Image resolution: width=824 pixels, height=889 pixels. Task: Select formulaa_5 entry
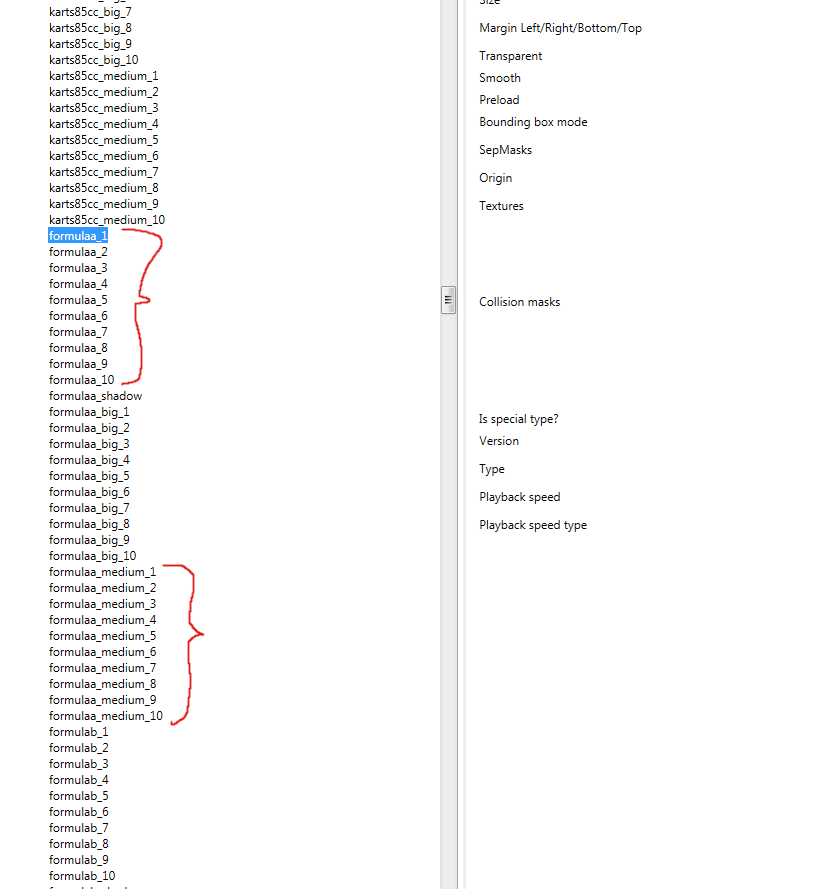tap(78, 300)
